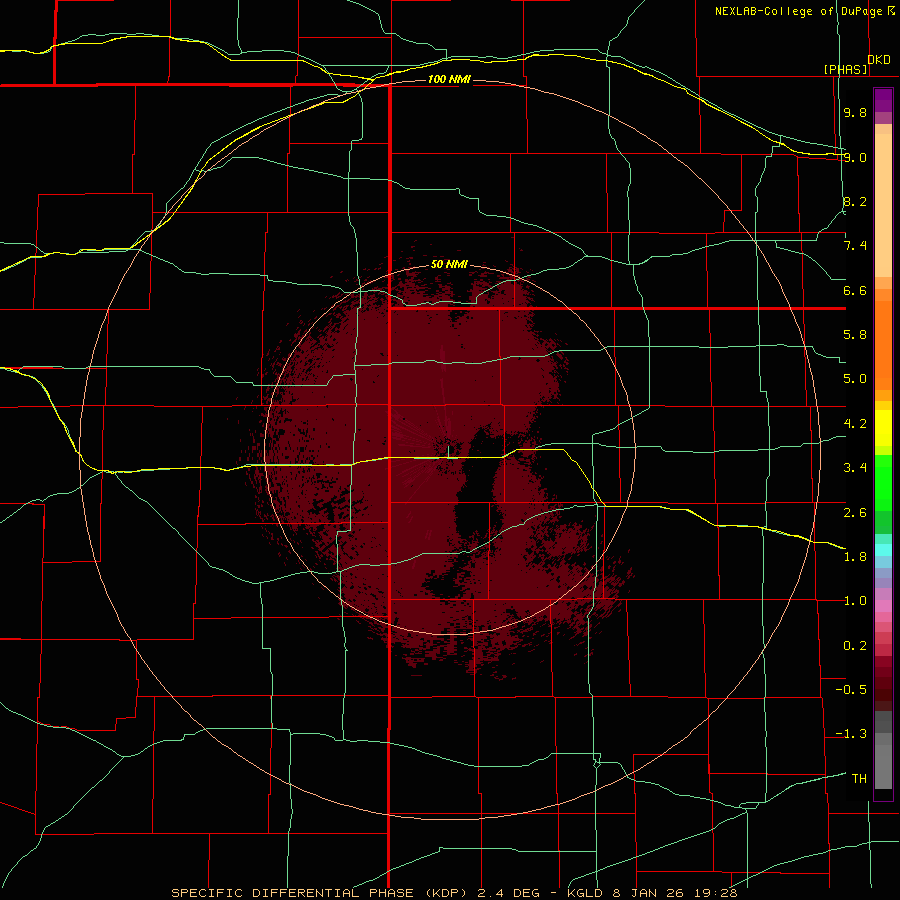Click the 7.4 scale value
The image size is (900, 900).
855,246
